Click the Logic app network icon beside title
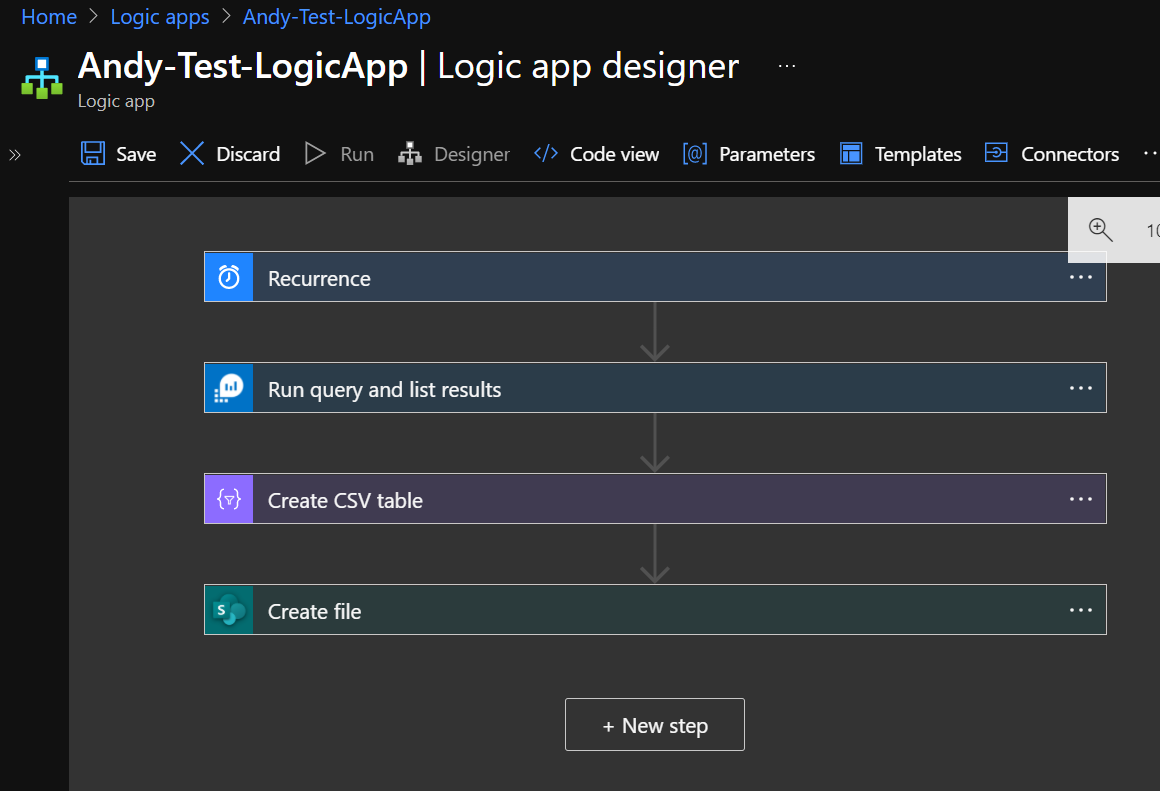The image size is (1160, 791). [42, 78]
